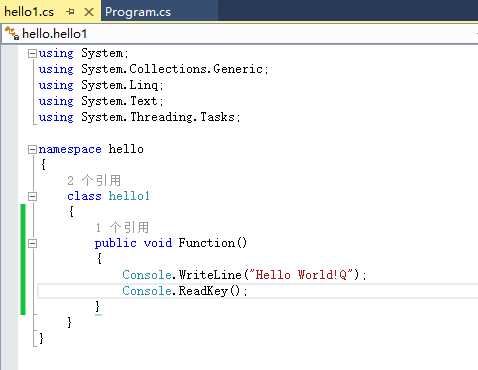Viewport: 478px width, 370px height.
Task: Click the 'public' keyword
Action: coord(115,243)
